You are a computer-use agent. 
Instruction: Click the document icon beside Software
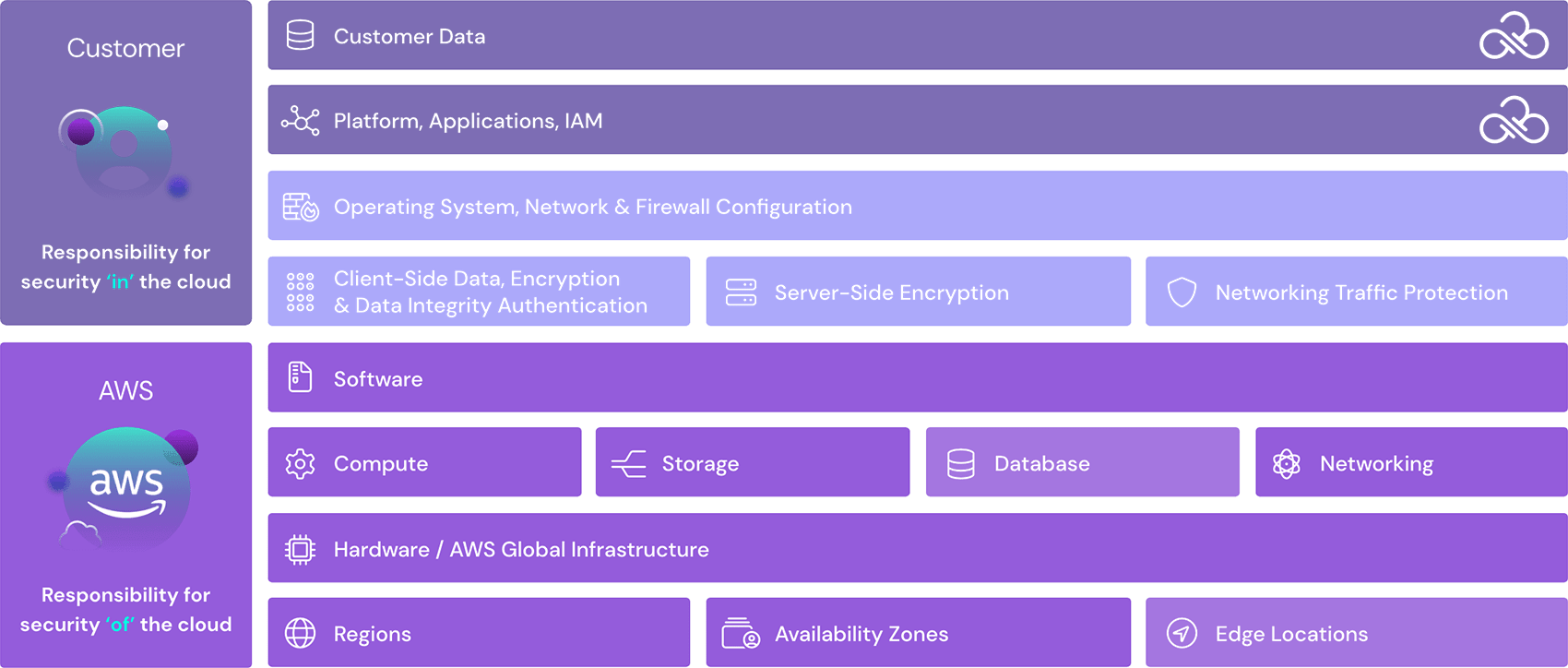pos(300,377)
